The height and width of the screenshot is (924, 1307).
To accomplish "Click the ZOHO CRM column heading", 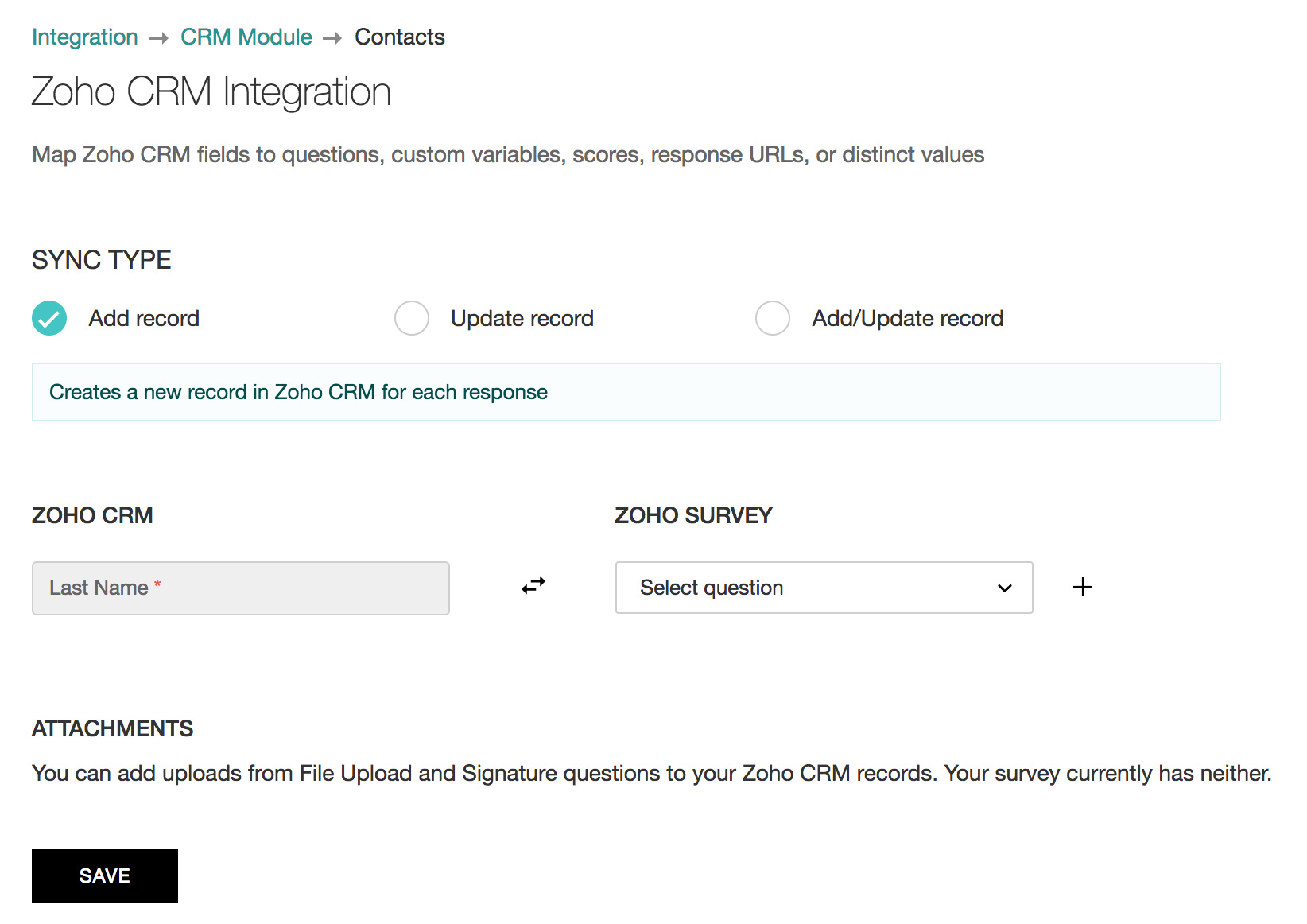I will (92, 515).
